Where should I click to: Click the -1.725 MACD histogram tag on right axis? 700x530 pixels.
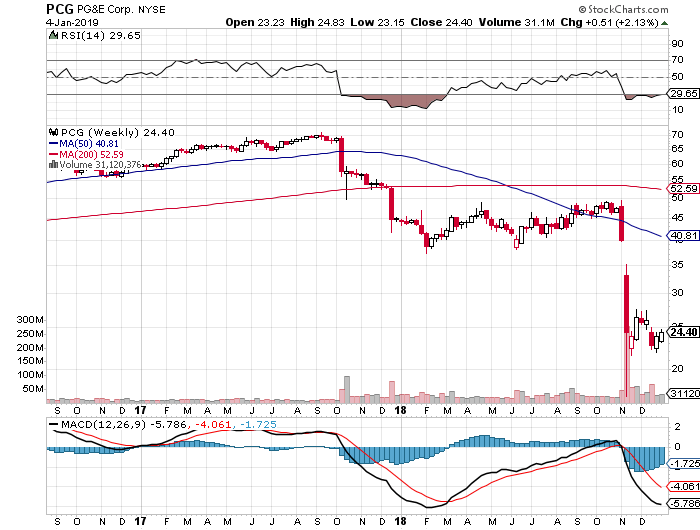pyautogui.click(x=683, y=463)
